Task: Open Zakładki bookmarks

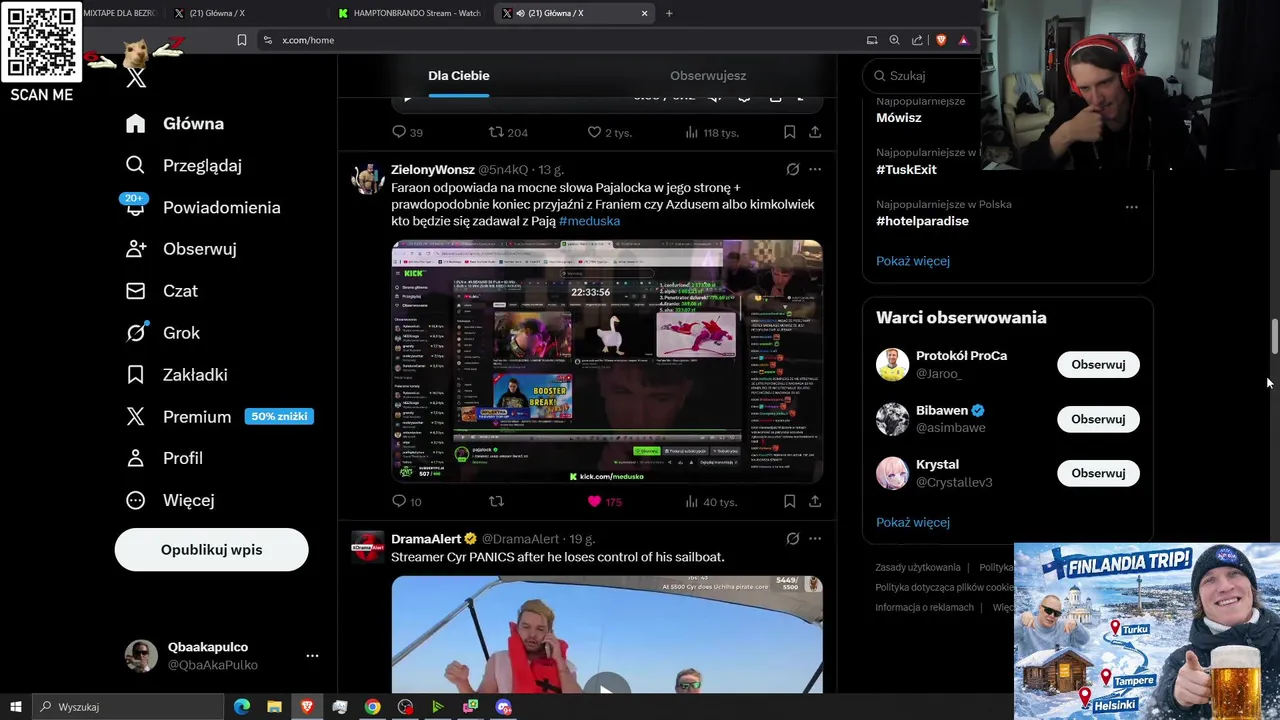Action: (177, 375)
